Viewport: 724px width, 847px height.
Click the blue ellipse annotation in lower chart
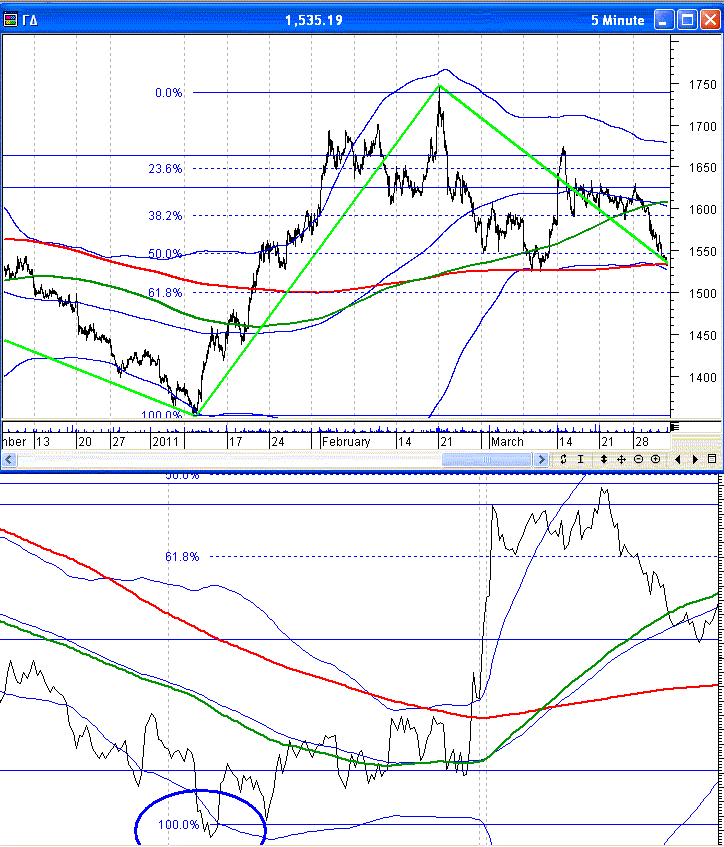(201, 818)
